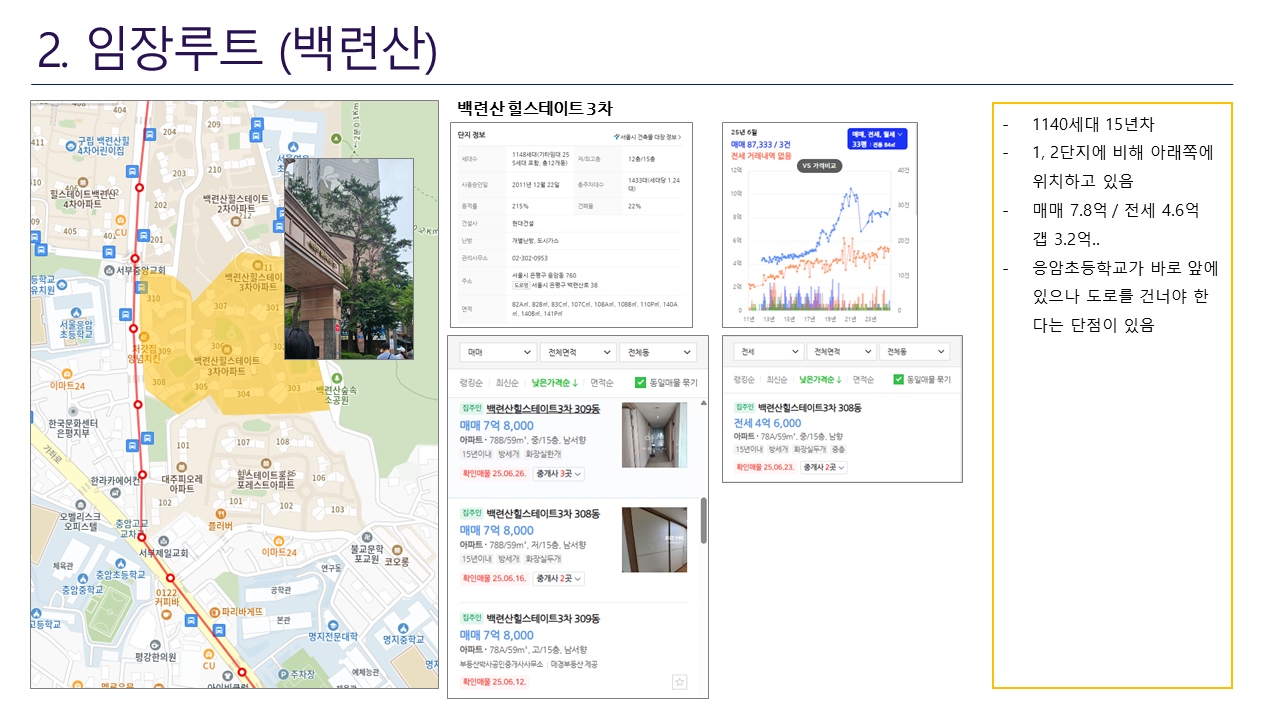Screen dimensions: 1280x720
Task: Expand 중개사 3곳 on the 309동 listing
Action: pyautogui.click(x=560, y=473)
